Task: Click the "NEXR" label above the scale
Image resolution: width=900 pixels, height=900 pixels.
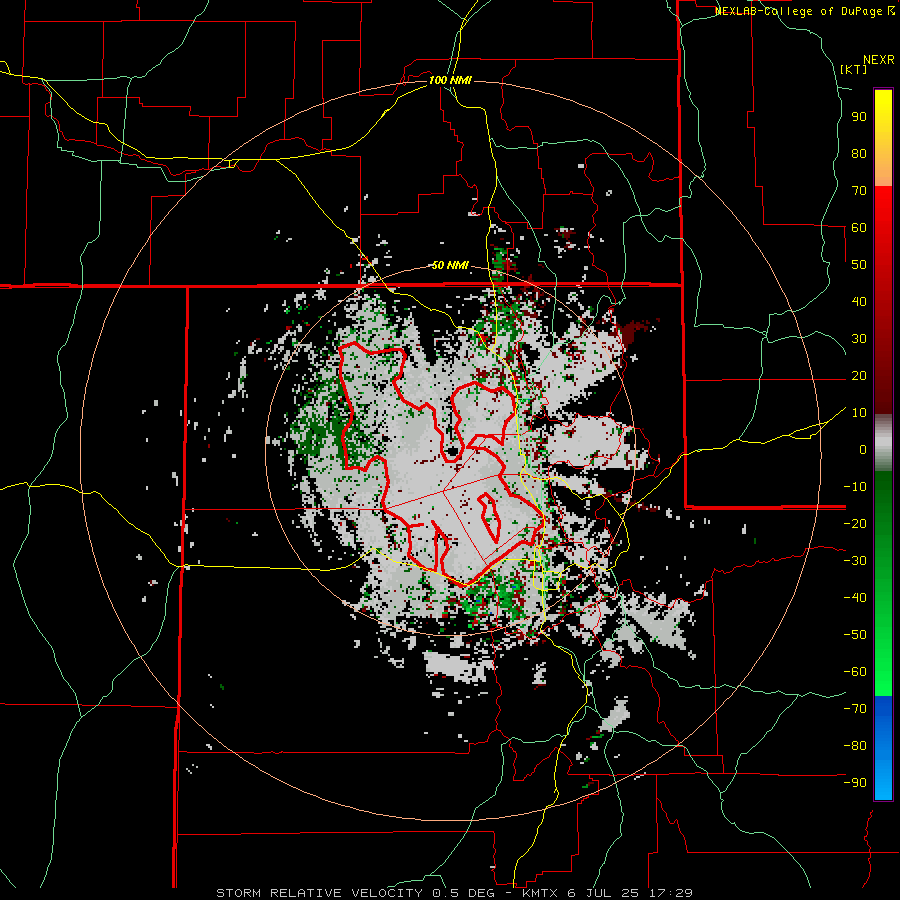Action: (879, 60)
